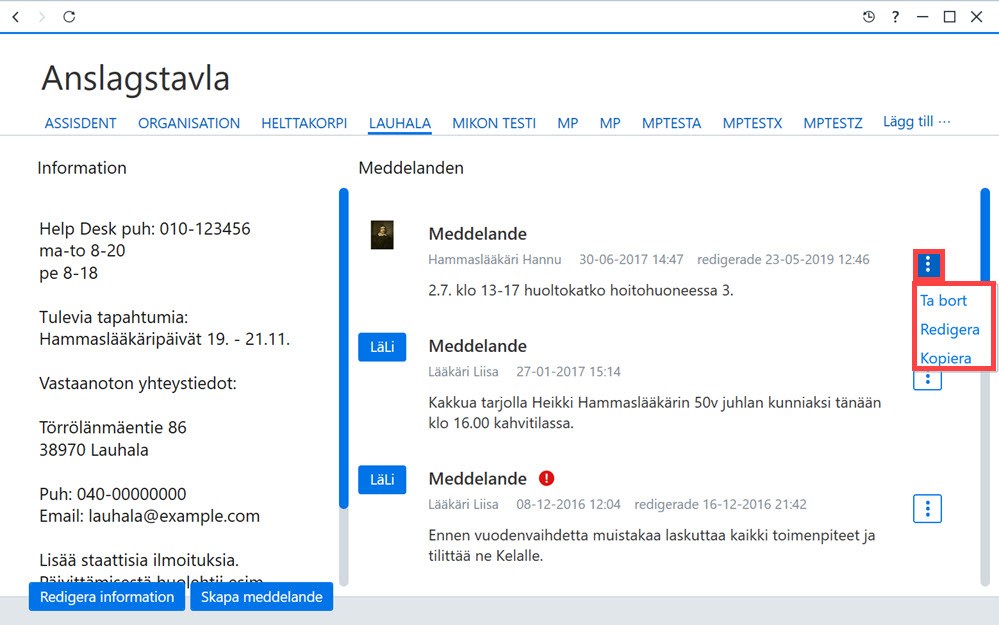Click the forward navigation arrow
This screenshot has height=625, width=999.
pyautogui.click(x=42, y=17)
